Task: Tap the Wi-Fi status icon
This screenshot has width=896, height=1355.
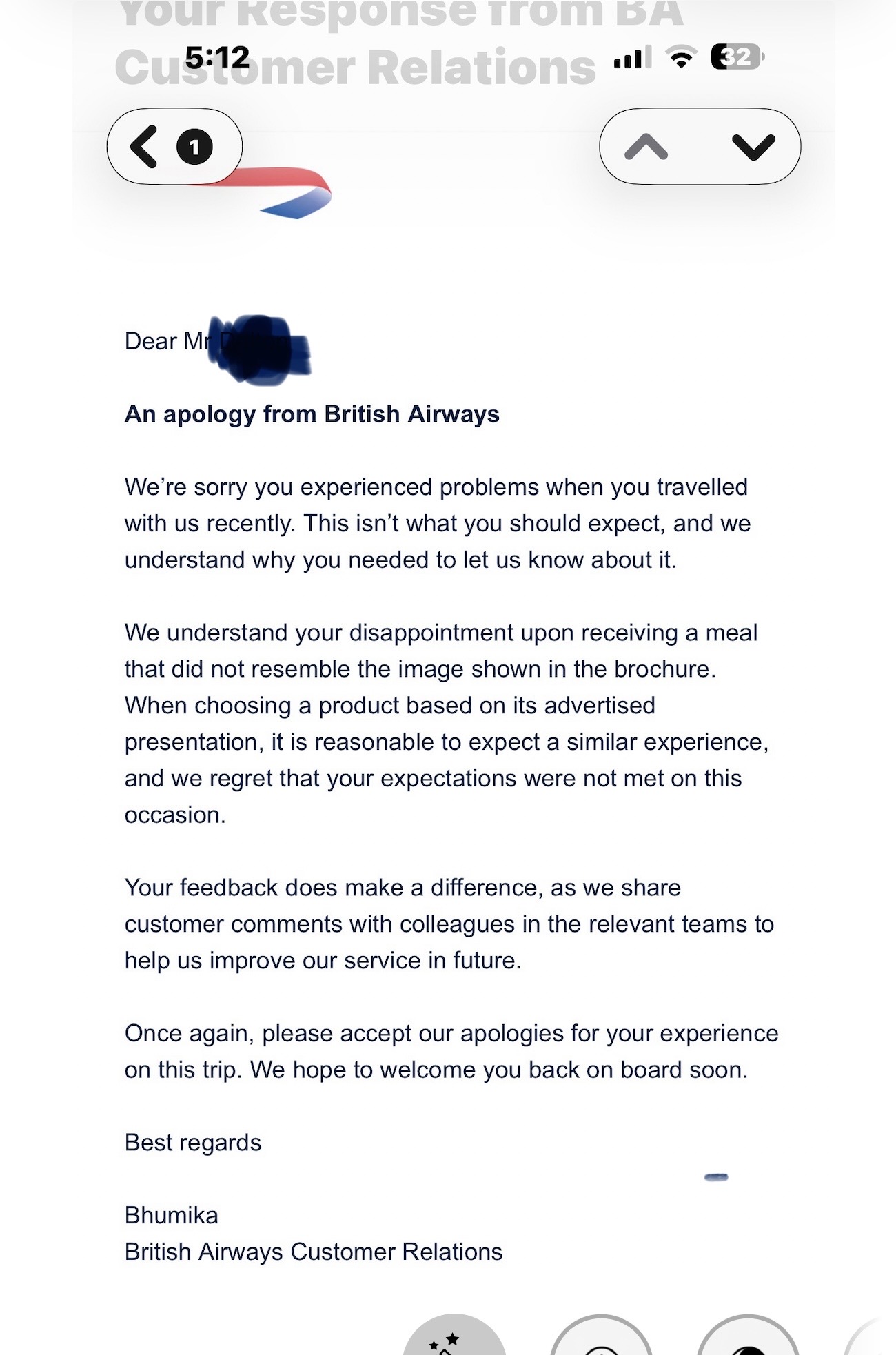Action: click(682, 58)
